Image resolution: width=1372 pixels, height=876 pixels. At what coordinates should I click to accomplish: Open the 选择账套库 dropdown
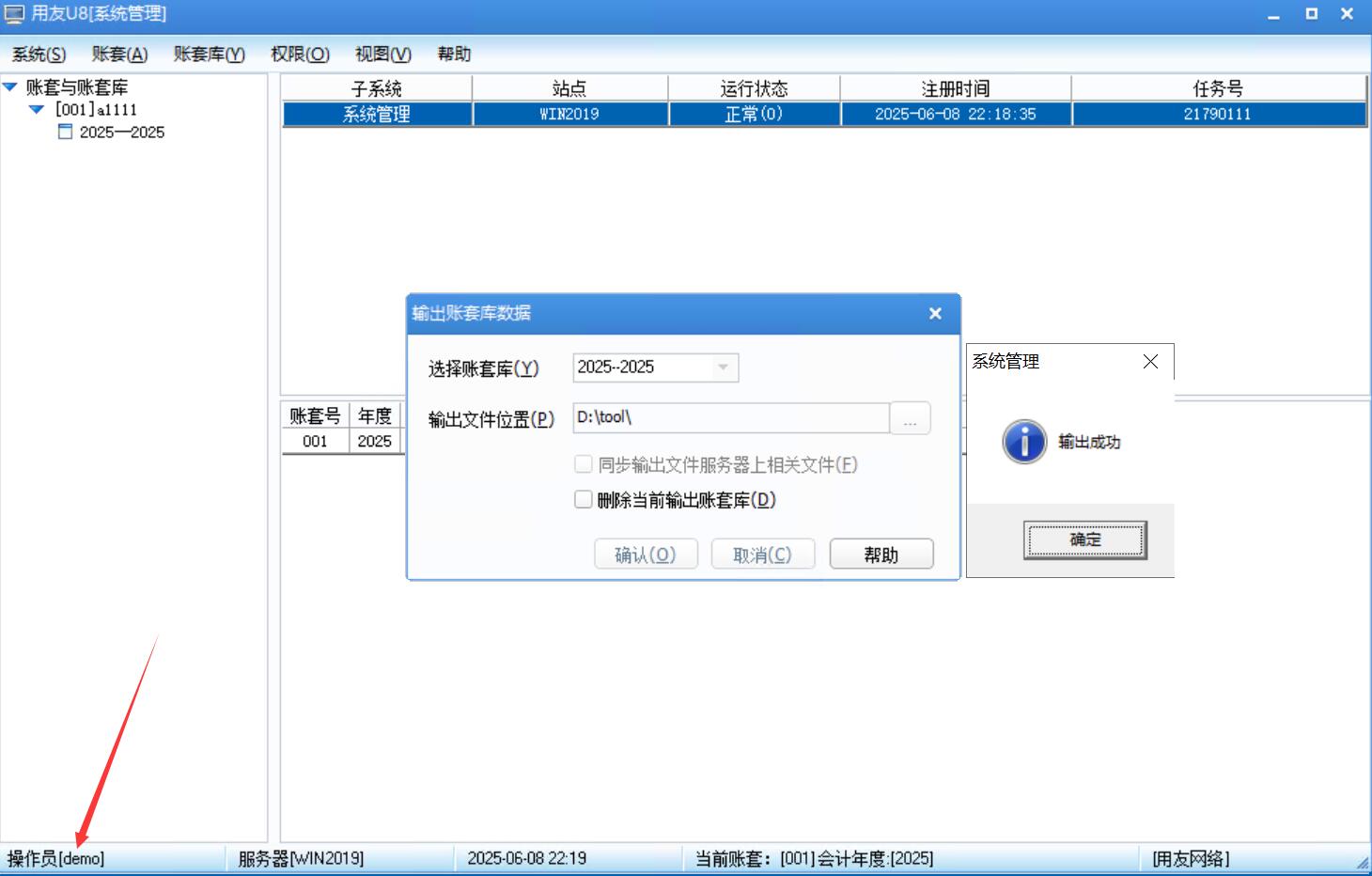723,368
